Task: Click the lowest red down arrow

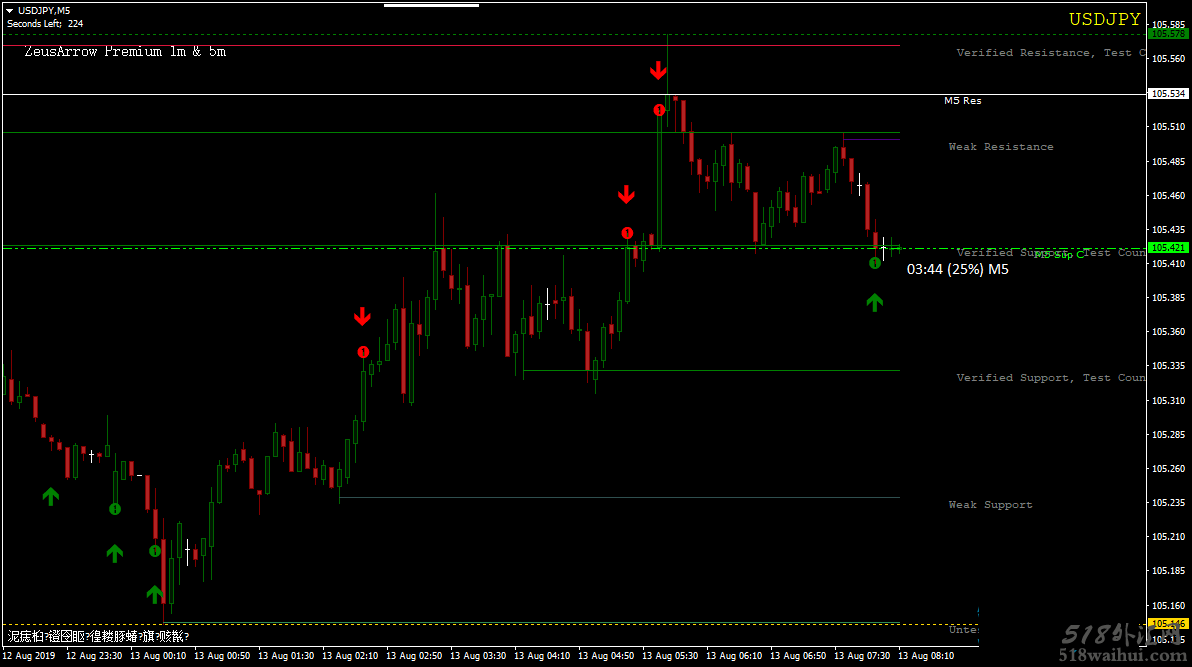Action: [363, 316]
